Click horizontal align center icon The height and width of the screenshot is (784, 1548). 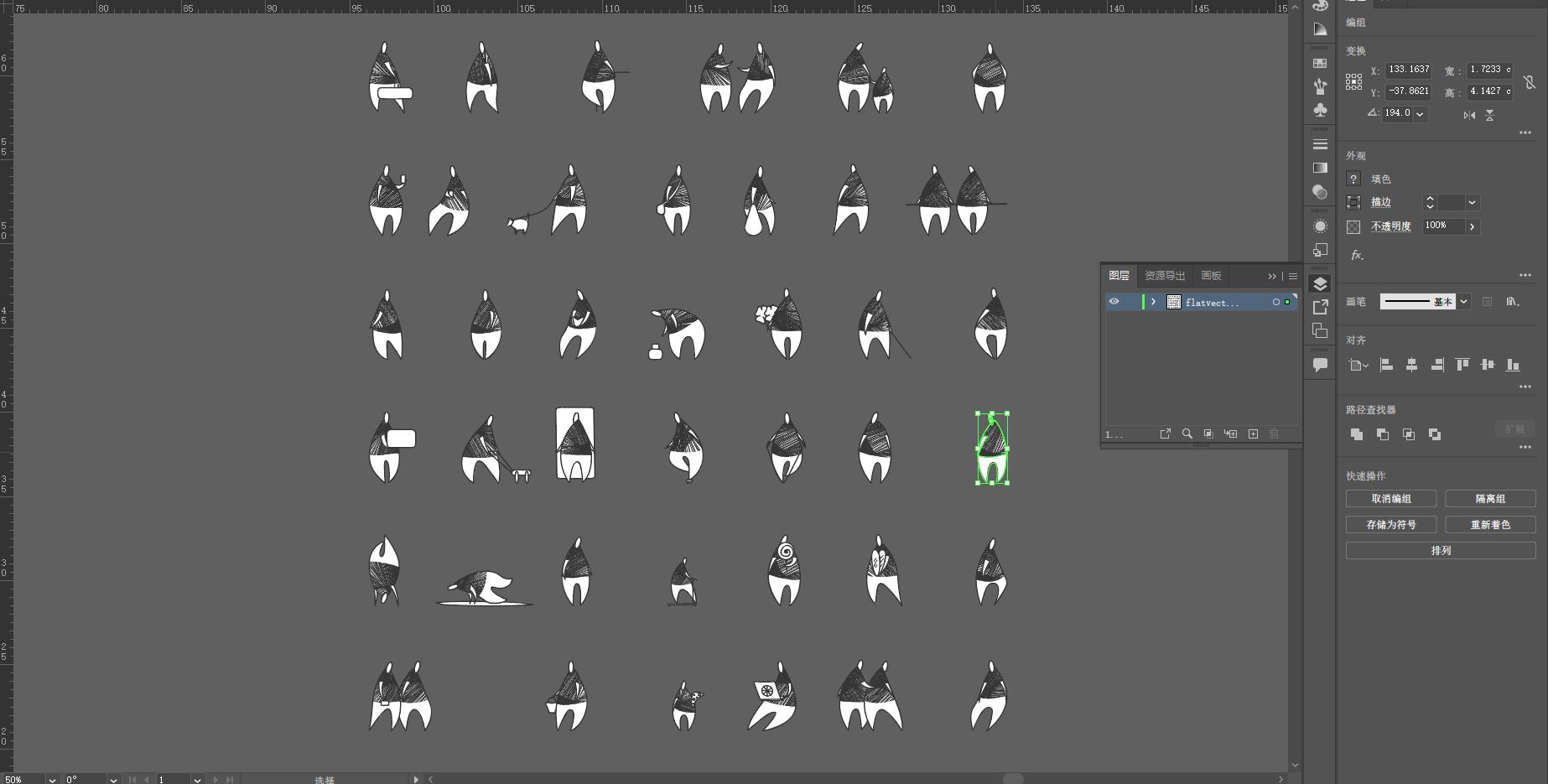pyautogui.click(x=1411, y=365)
